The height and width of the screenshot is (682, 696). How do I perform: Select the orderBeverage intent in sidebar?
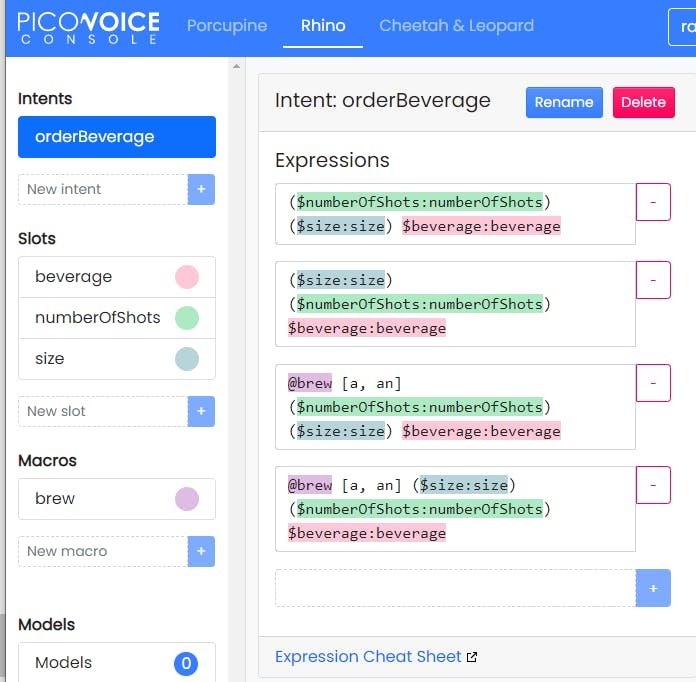coord(117,137)
